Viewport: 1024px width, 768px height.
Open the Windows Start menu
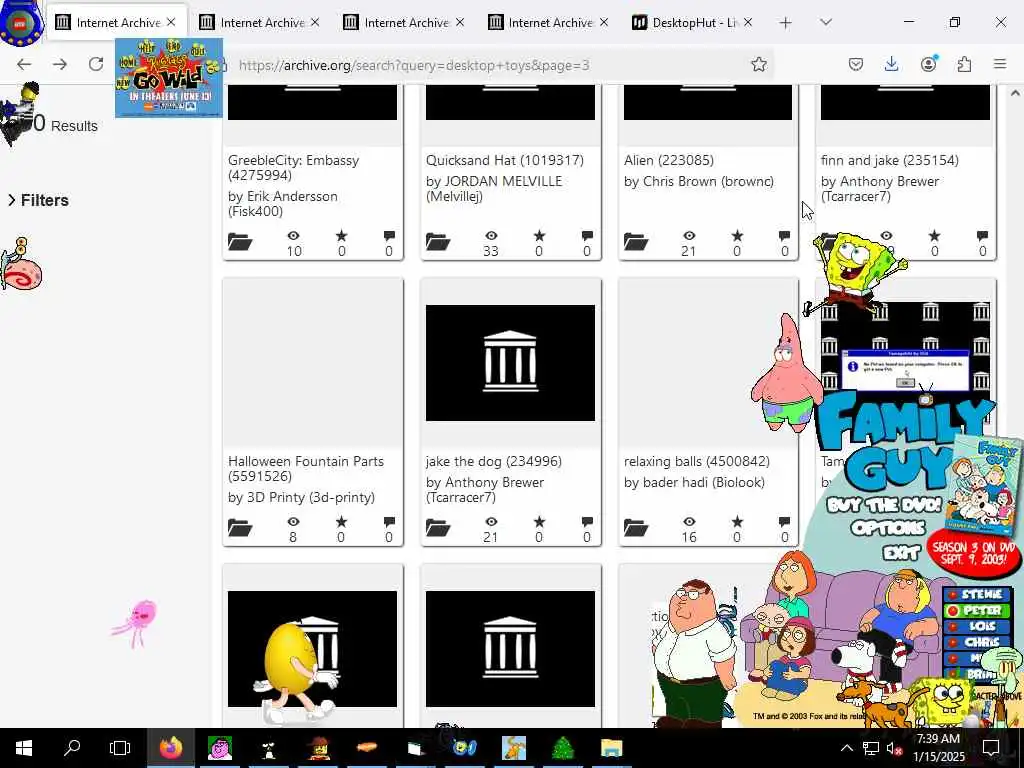pyautogui.click(x=24, y=748)
